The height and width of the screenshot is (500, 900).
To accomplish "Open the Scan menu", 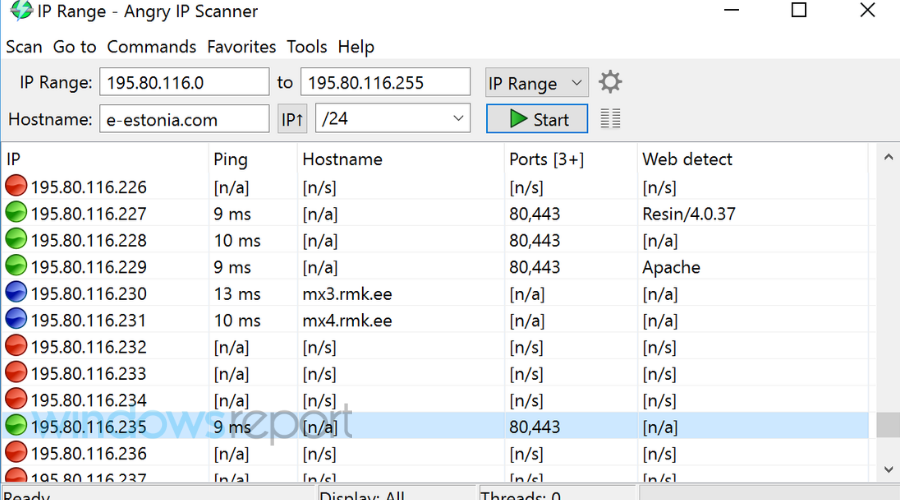I will tap(24, 47).
